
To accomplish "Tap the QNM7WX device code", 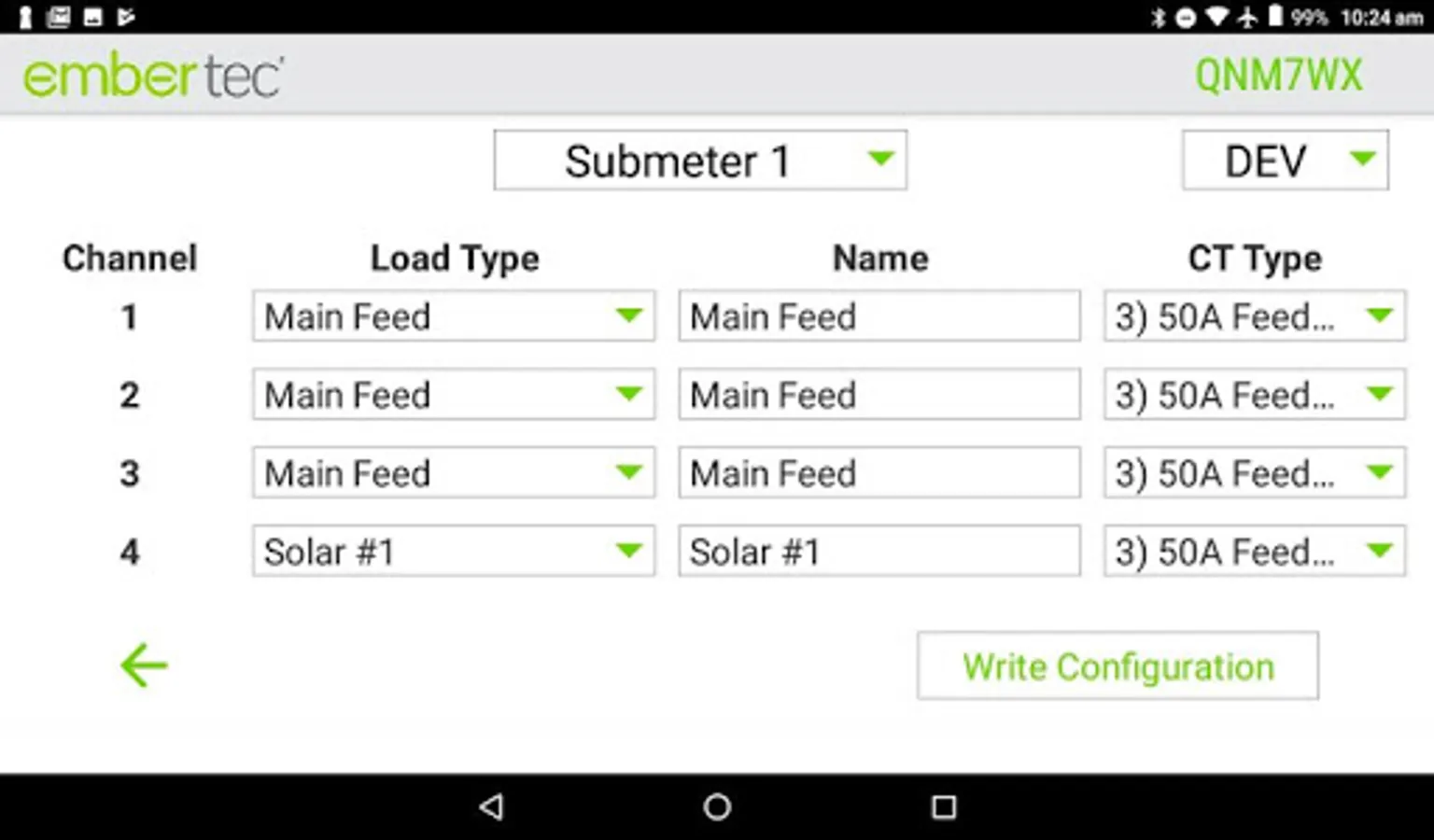I will coord(1278,76).
